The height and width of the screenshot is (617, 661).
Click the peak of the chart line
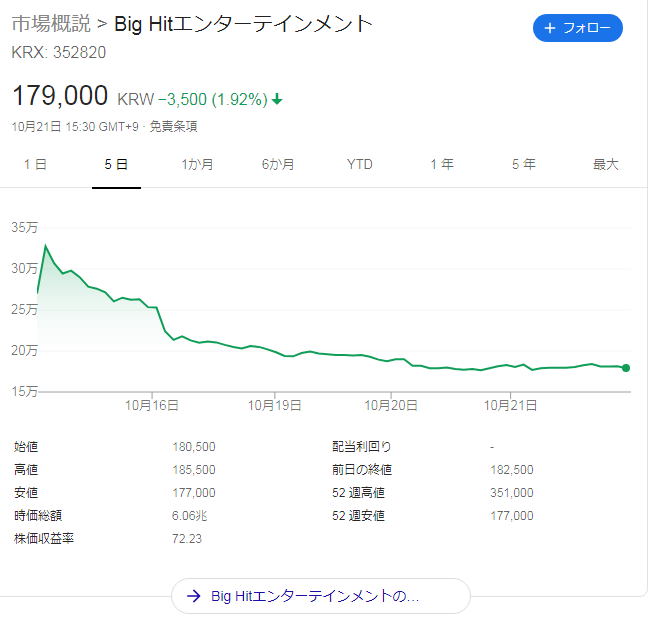pyautogui.click(x=46, y=246)
